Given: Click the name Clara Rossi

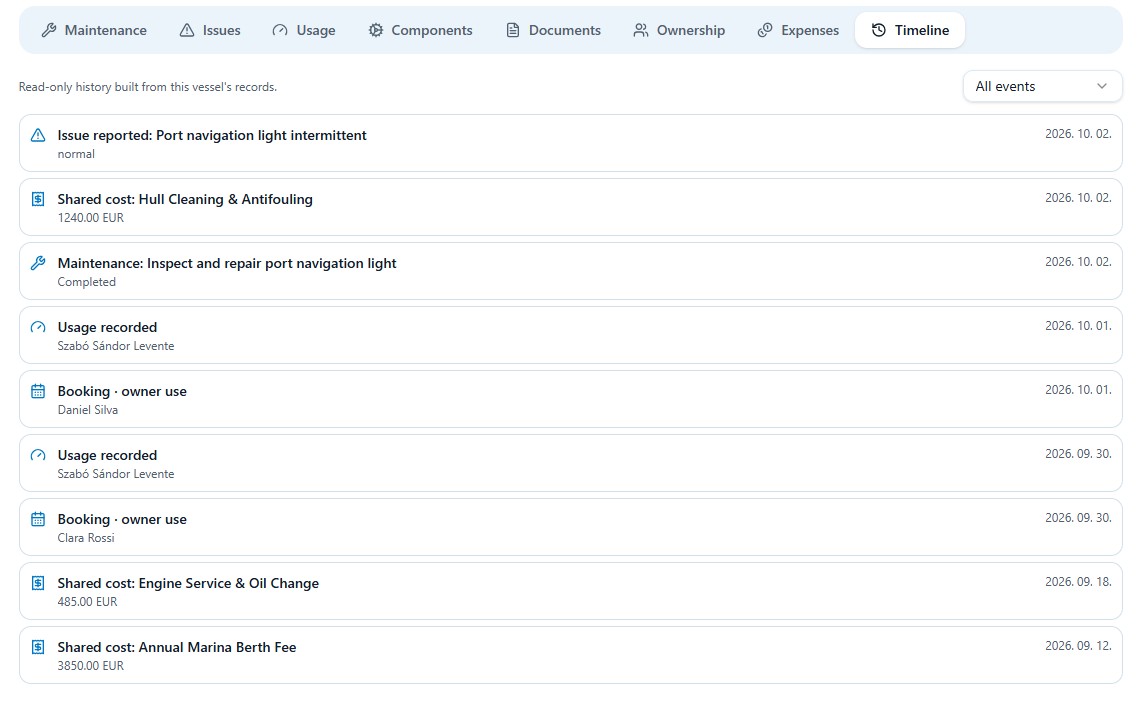Looking at the screenshot, I should coord(86,538).
